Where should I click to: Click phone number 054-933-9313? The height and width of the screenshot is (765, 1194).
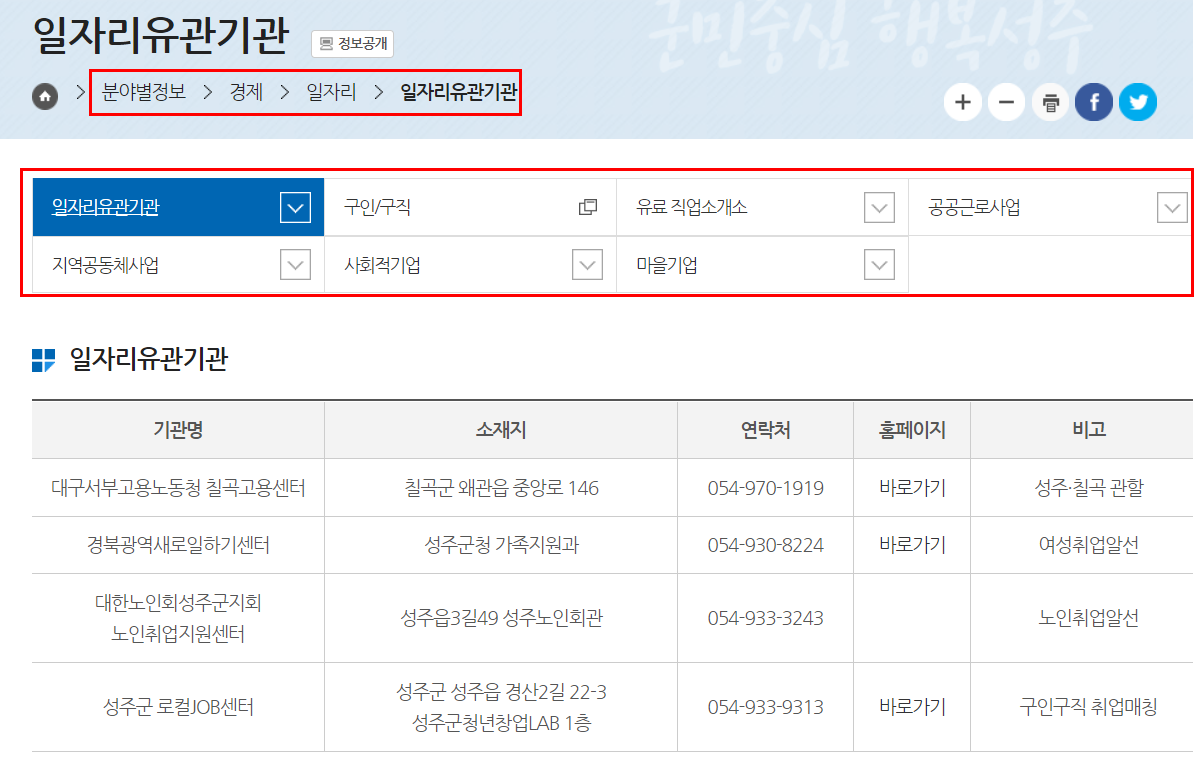click(765, 707)
